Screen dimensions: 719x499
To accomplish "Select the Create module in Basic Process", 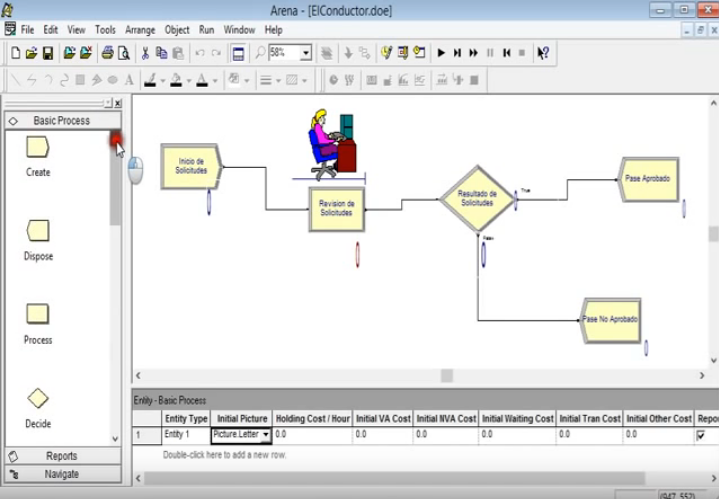I will (x=38, y=148).
